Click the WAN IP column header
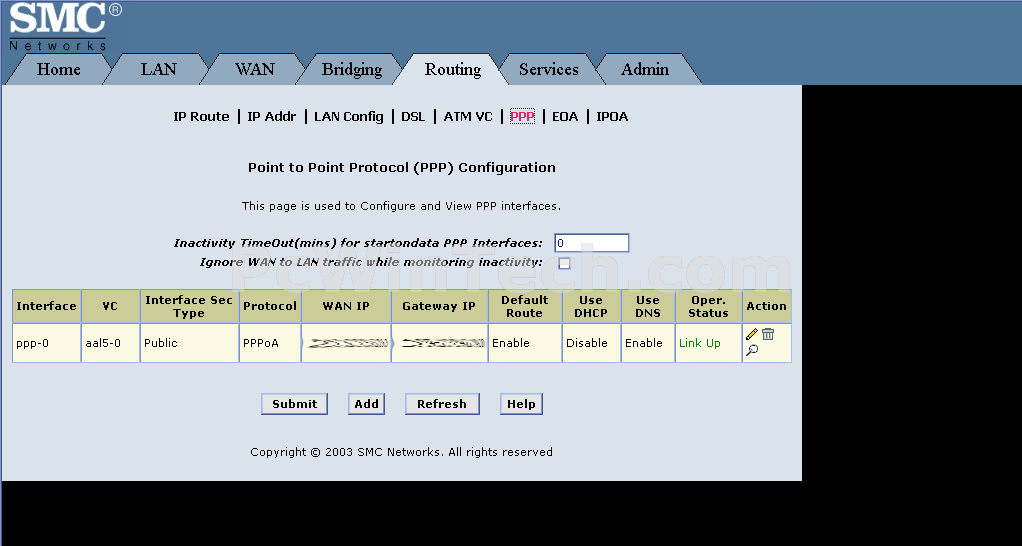Image resolution: width=1022 pixels, height=546 pixels. pos(346,306)
